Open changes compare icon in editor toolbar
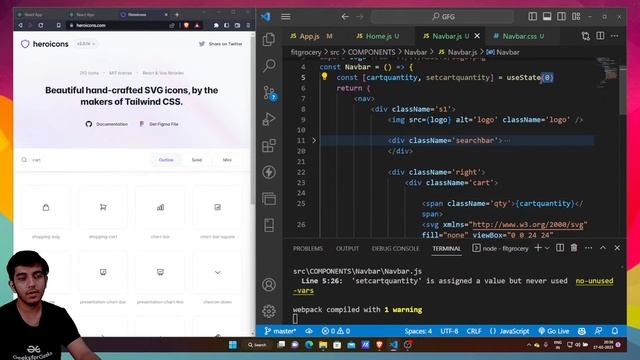The height and width of the screenshot is (360, 640). (586, 36)
